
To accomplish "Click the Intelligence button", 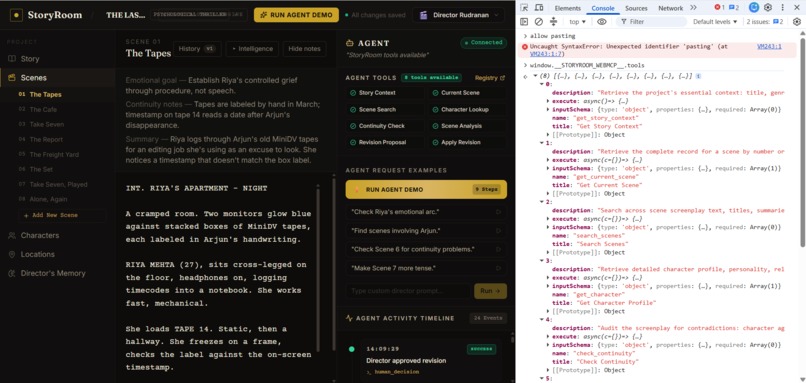I will [x=252, y=49].
